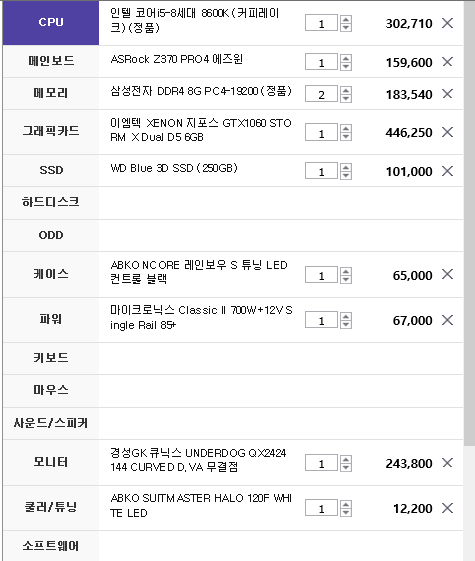This screenshot has width=475, height=561.
Task: Select the CPU category tab
Action: (x=51, y=23)
